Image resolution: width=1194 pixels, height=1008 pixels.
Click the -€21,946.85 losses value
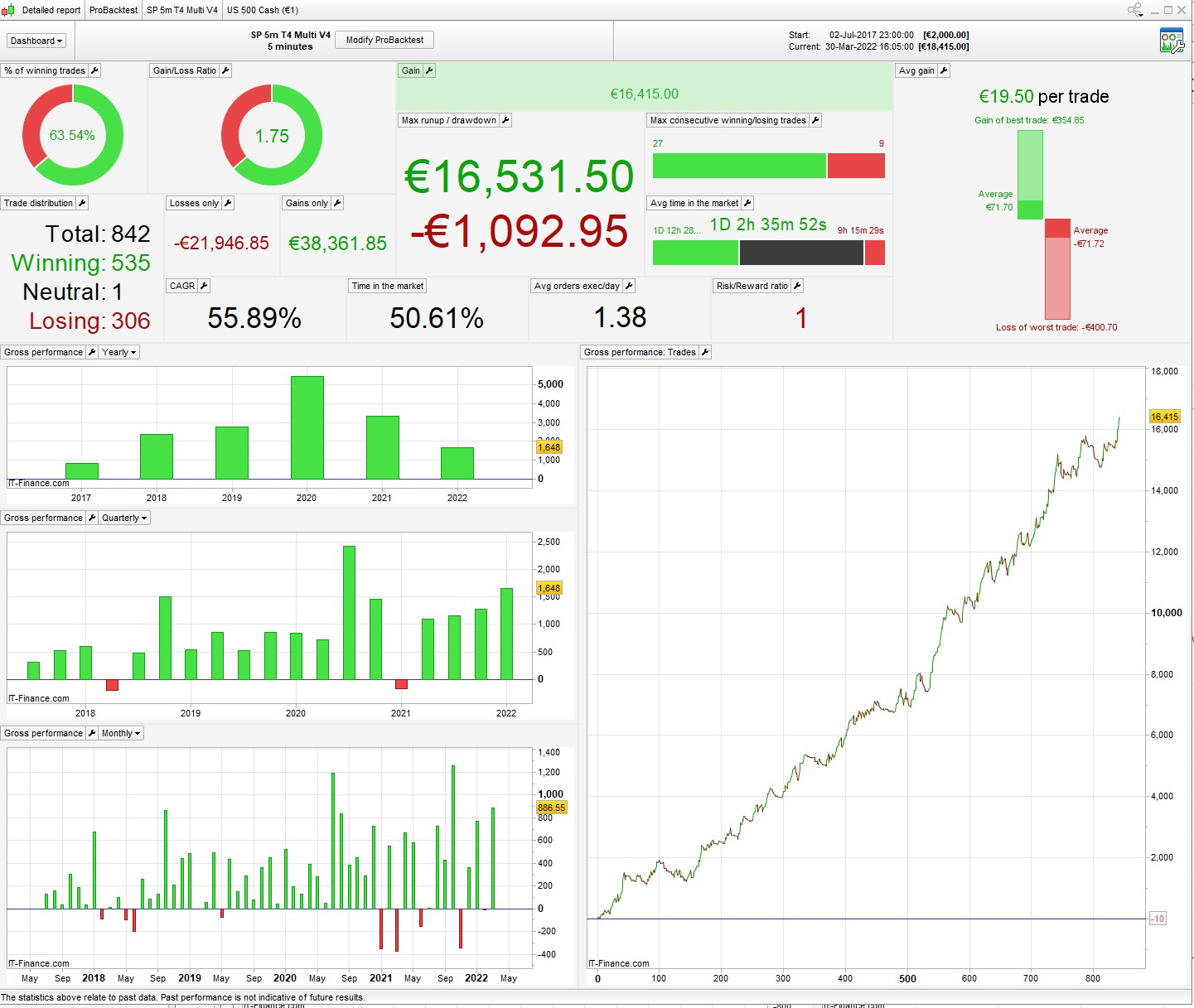click(x=222, y=244)
